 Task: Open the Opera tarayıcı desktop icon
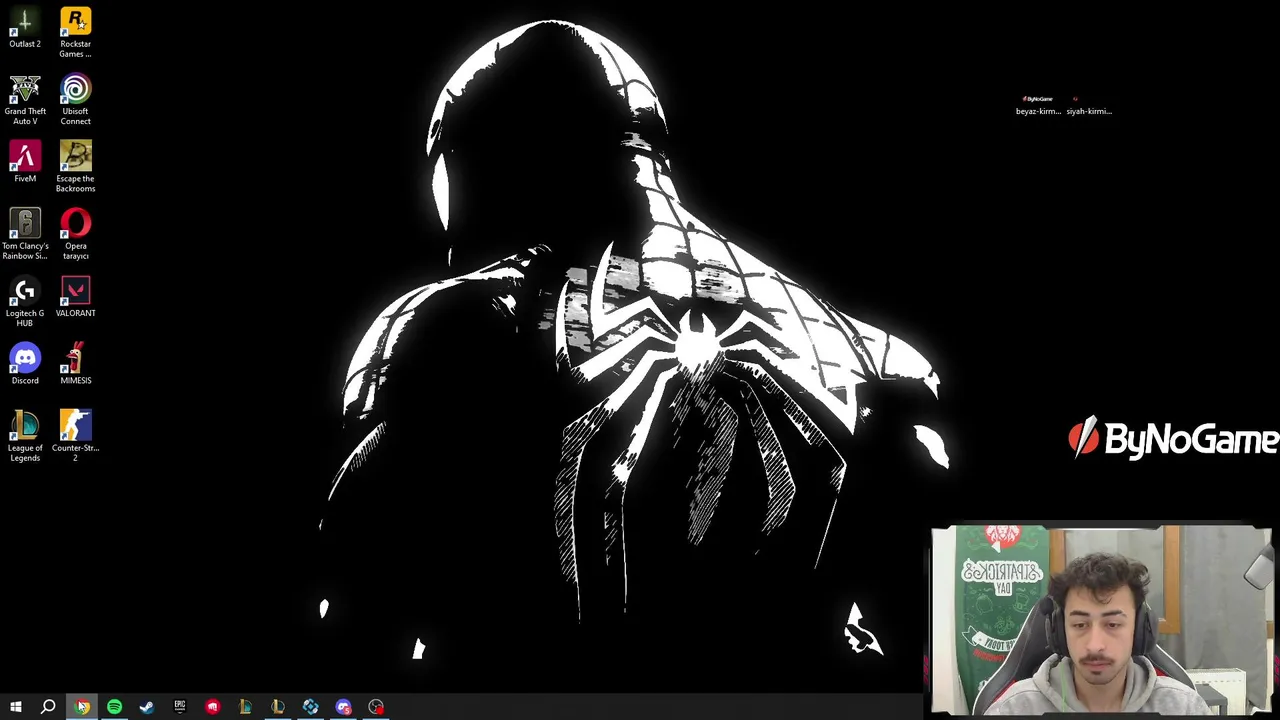click(75, 234)
